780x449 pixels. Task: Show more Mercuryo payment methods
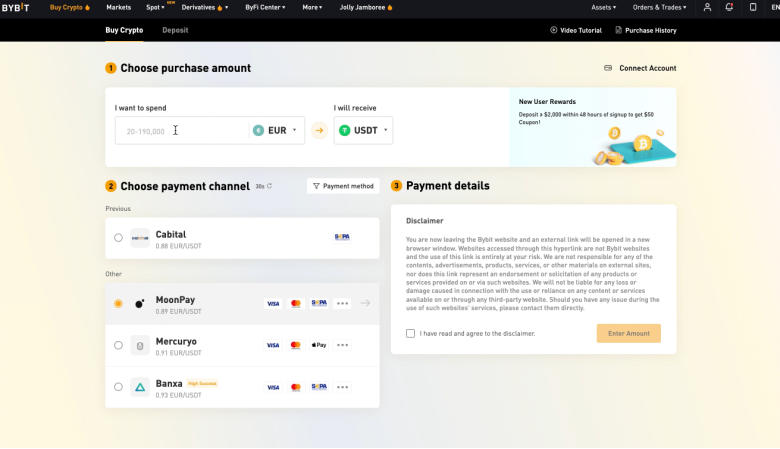pyautogui.click(x=342, y=345)
